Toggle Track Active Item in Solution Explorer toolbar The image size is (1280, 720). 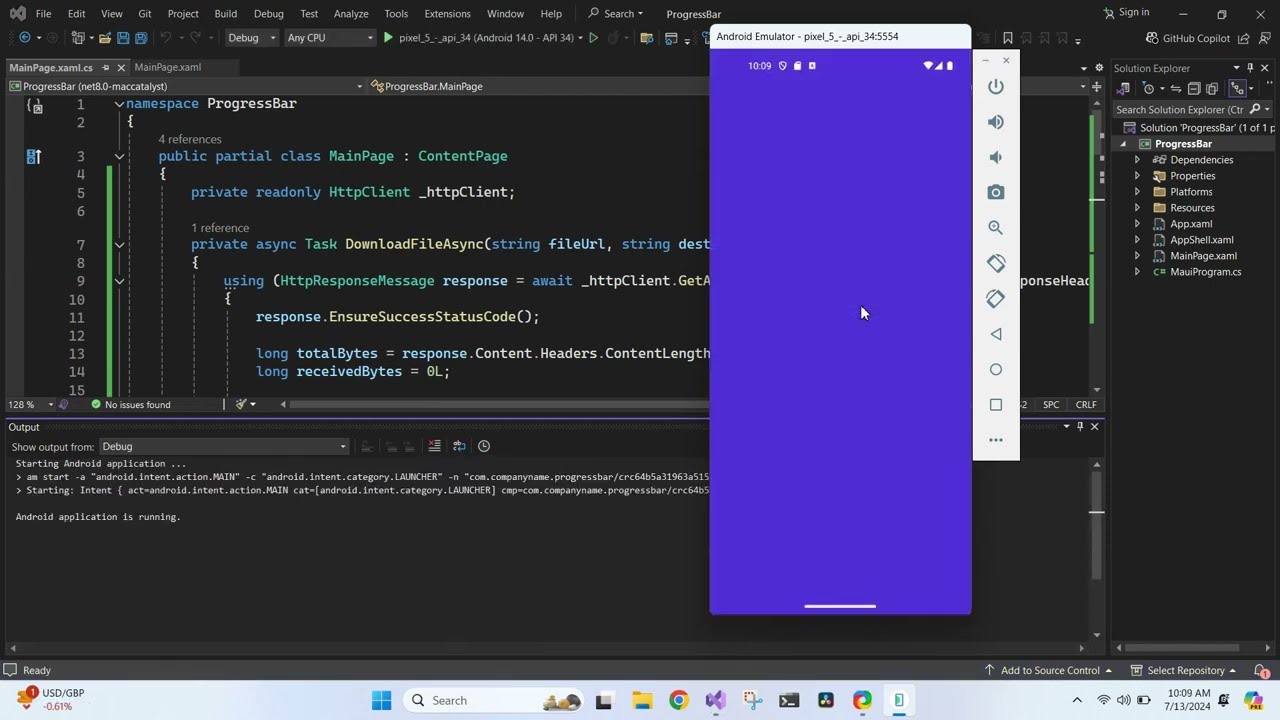coord(1238,88)
